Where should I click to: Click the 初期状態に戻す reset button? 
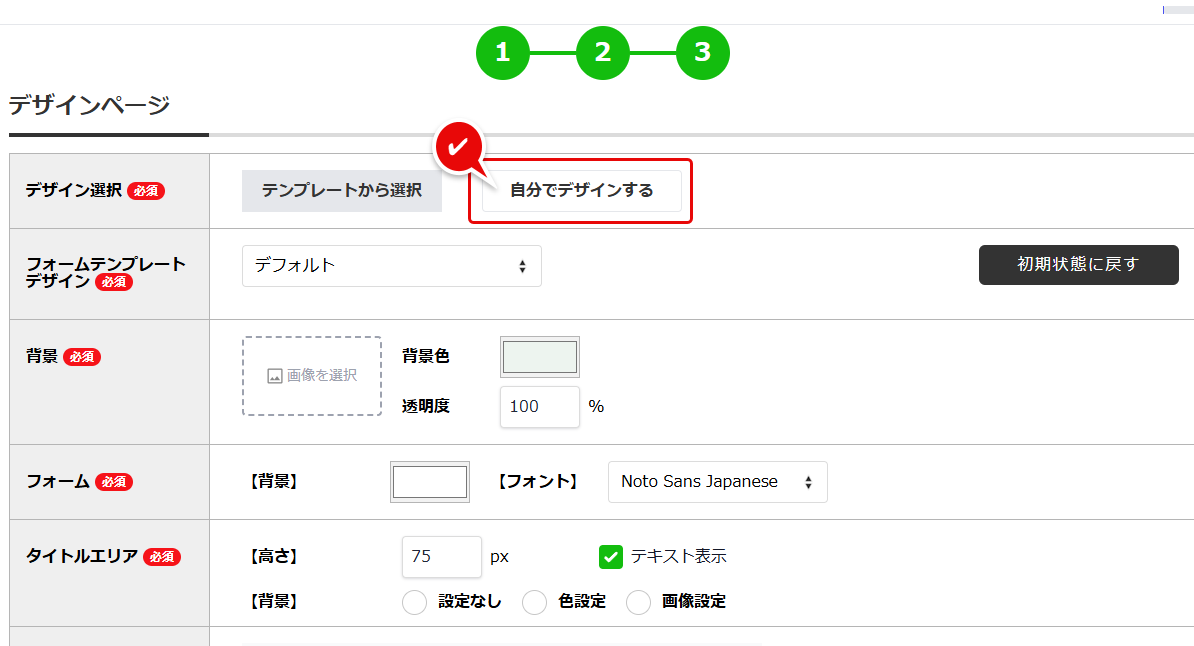[1078, 265]
